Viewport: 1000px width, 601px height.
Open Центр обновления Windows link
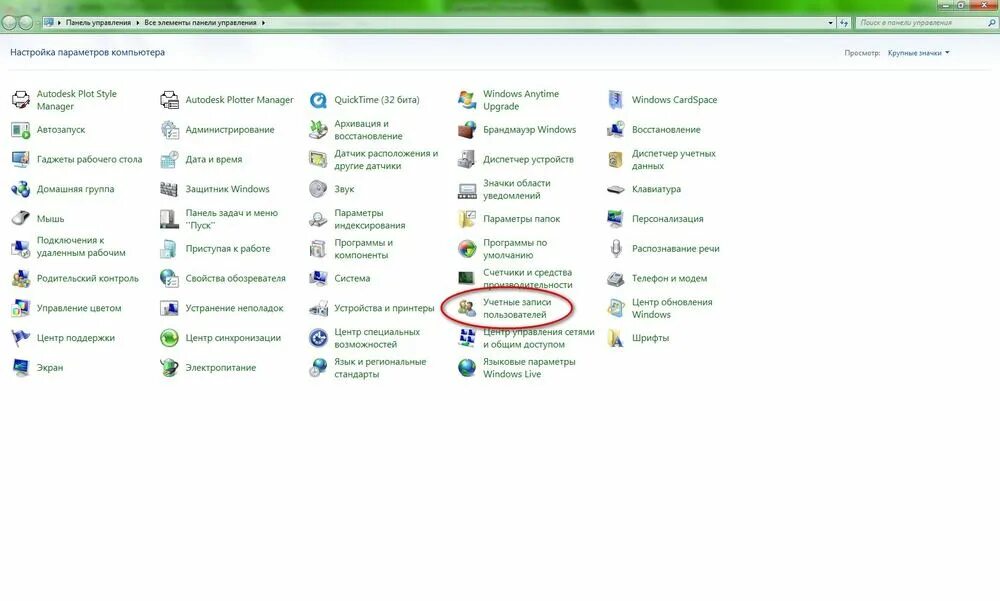tap(672, 308)
